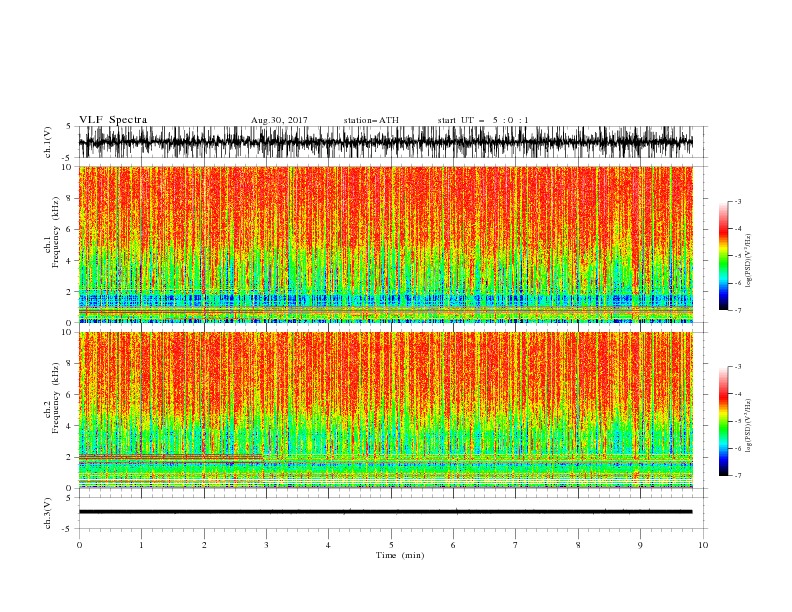Click the 'VLF Spectra' title text
Viewport: 792px width, 612px height.
coord(113,120)
